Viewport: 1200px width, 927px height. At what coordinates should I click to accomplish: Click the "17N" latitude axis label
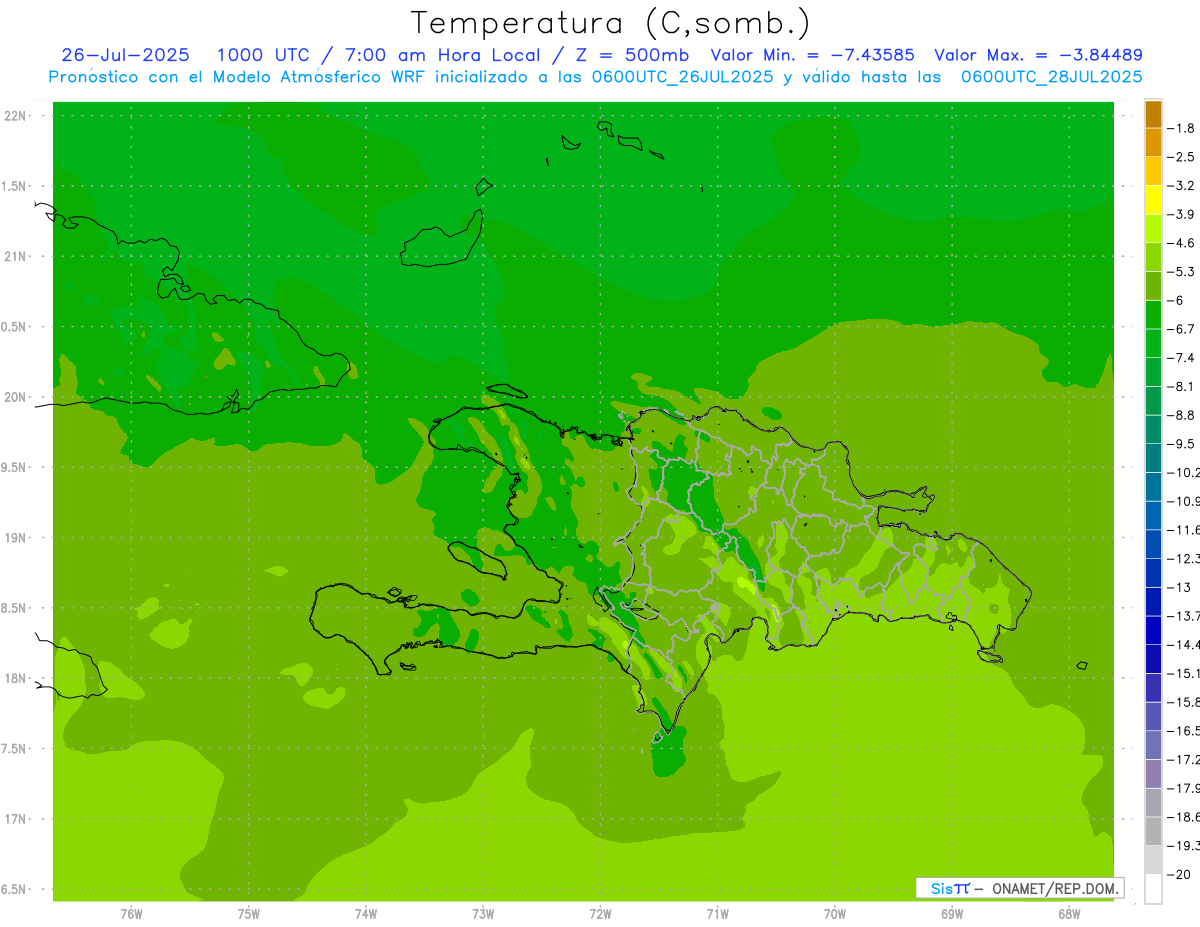click(x=15, y=818)
